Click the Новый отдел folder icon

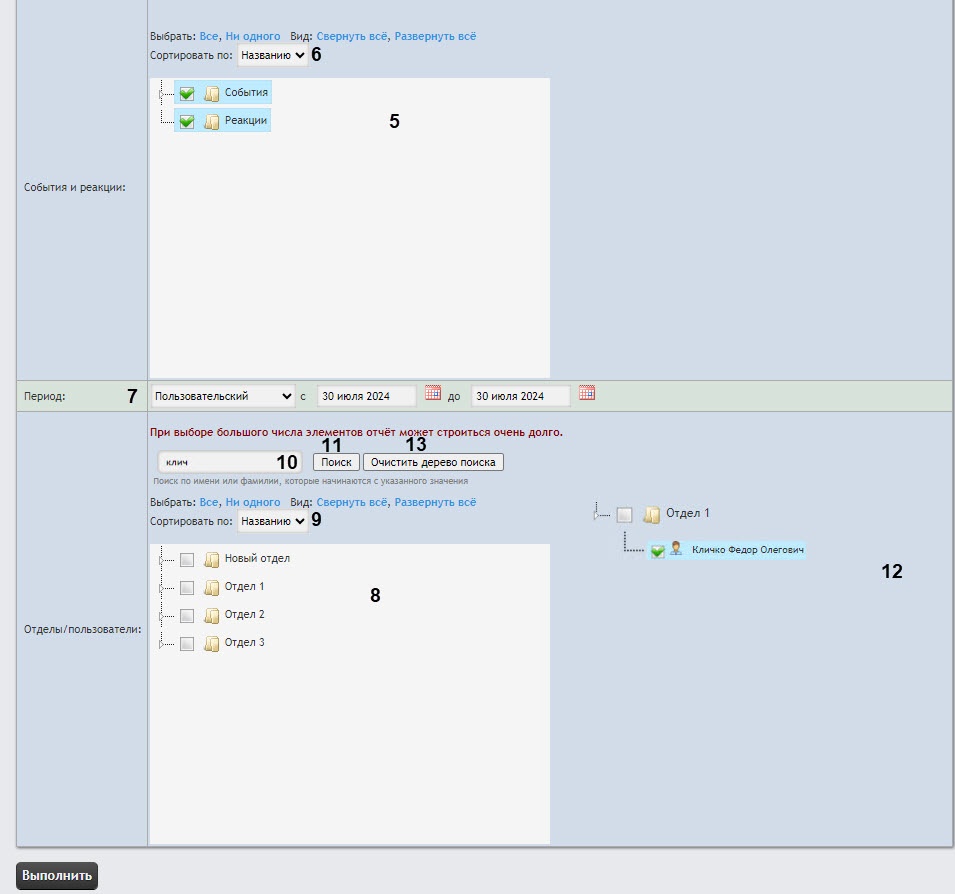coord(212,559)
